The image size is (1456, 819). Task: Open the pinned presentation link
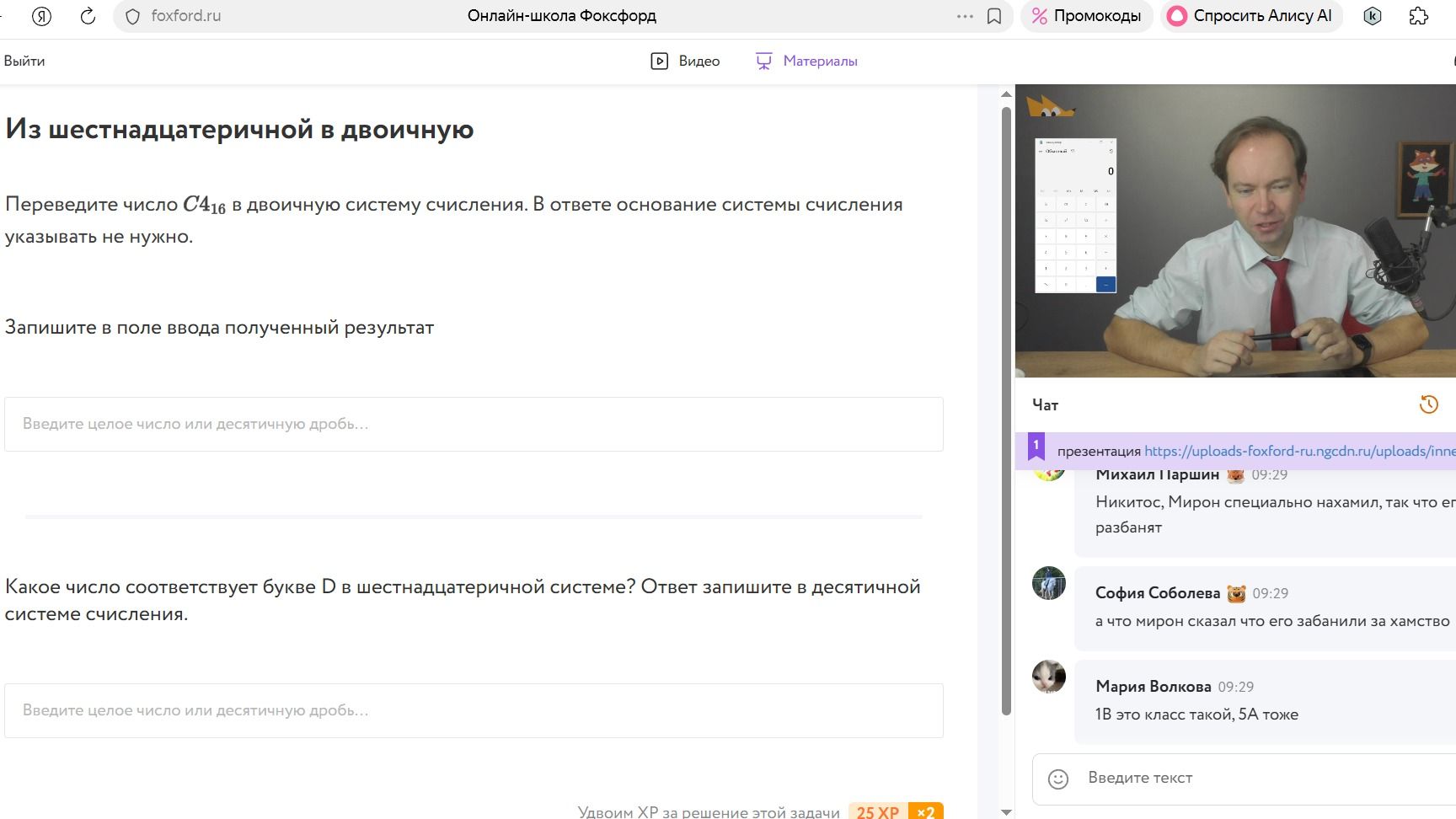(1299, 451)
